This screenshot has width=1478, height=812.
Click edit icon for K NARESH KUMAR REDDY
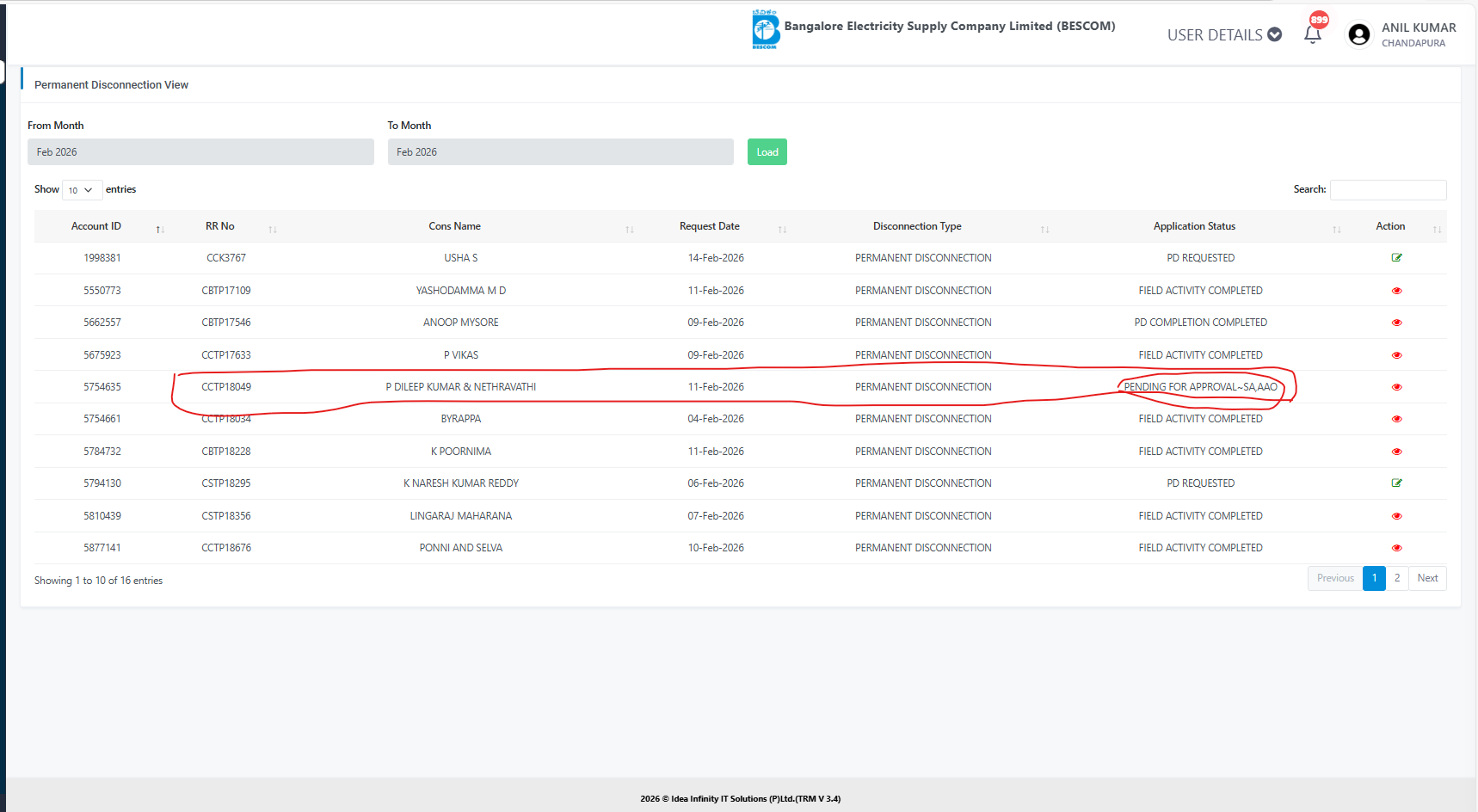[1396, 483]
